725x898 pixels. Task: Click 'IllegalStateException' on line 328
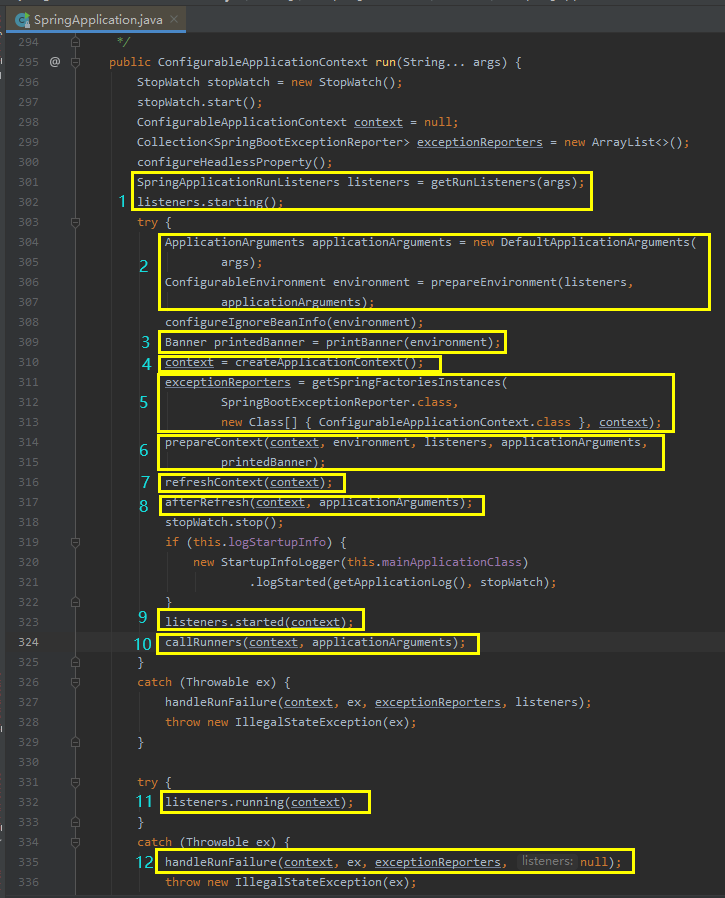(308, 722)
